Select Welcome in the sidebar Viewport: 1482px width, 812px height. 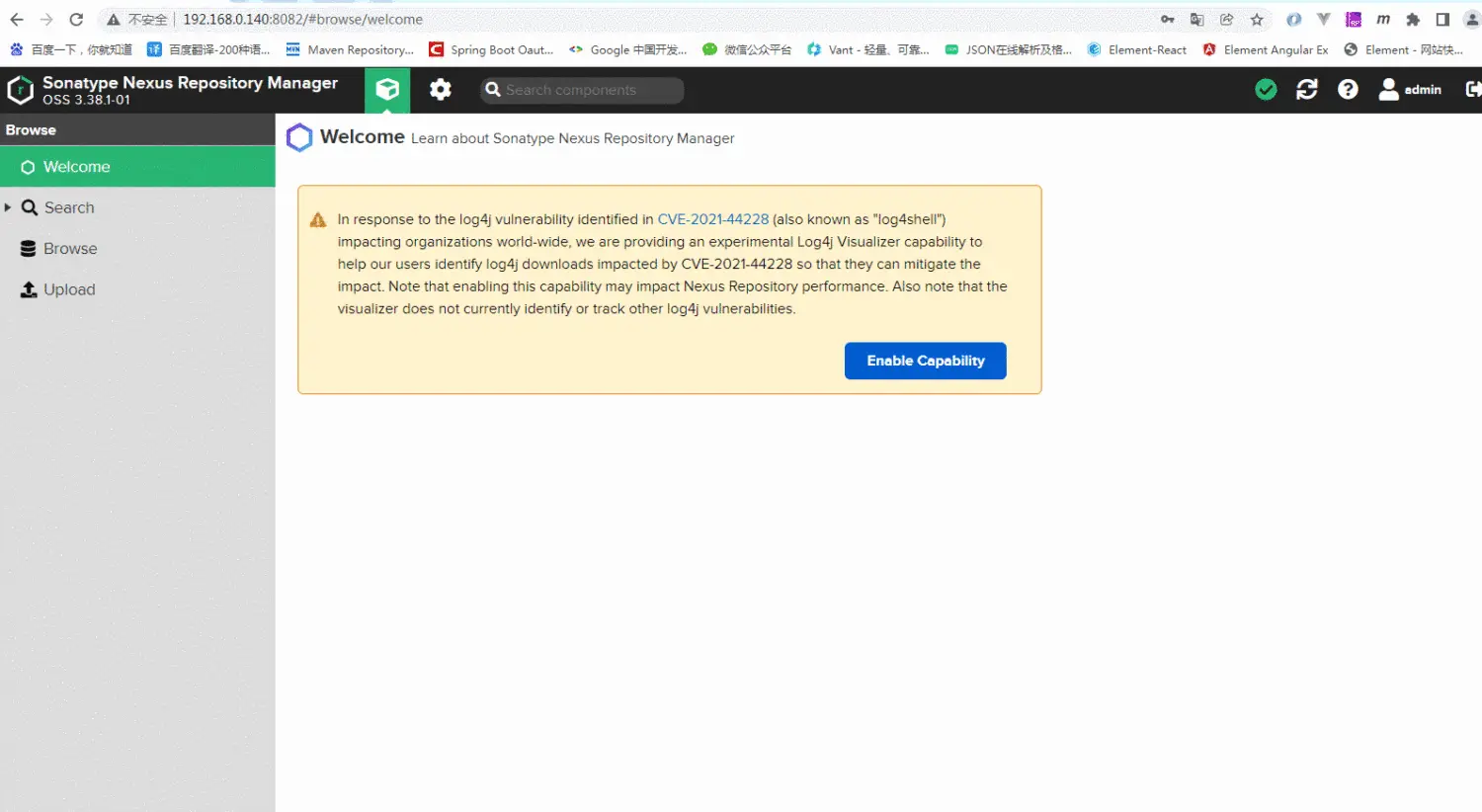(x=76, y=167)
